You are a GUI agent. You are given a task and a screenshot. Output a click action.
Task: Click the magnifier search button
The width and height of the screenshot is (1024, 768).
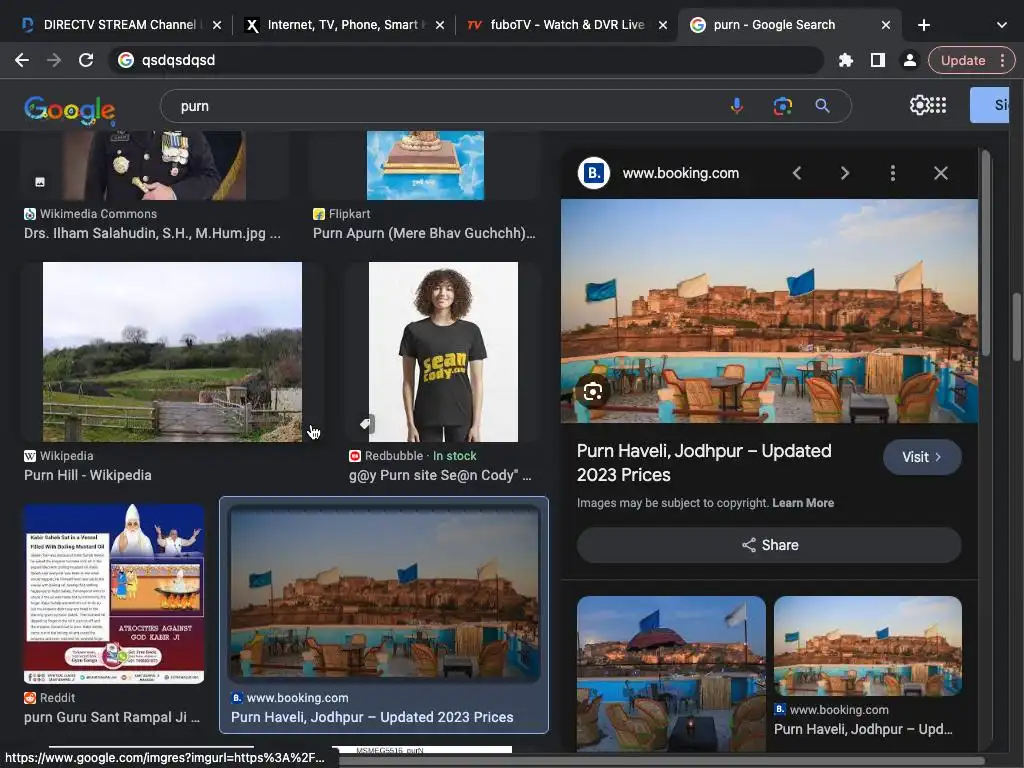(822, 106)
